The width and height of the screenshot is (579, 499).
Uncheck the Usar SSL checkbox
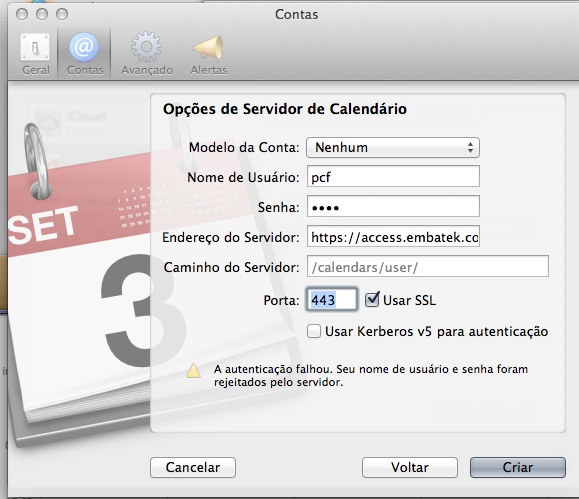click(x=372, y=300)
